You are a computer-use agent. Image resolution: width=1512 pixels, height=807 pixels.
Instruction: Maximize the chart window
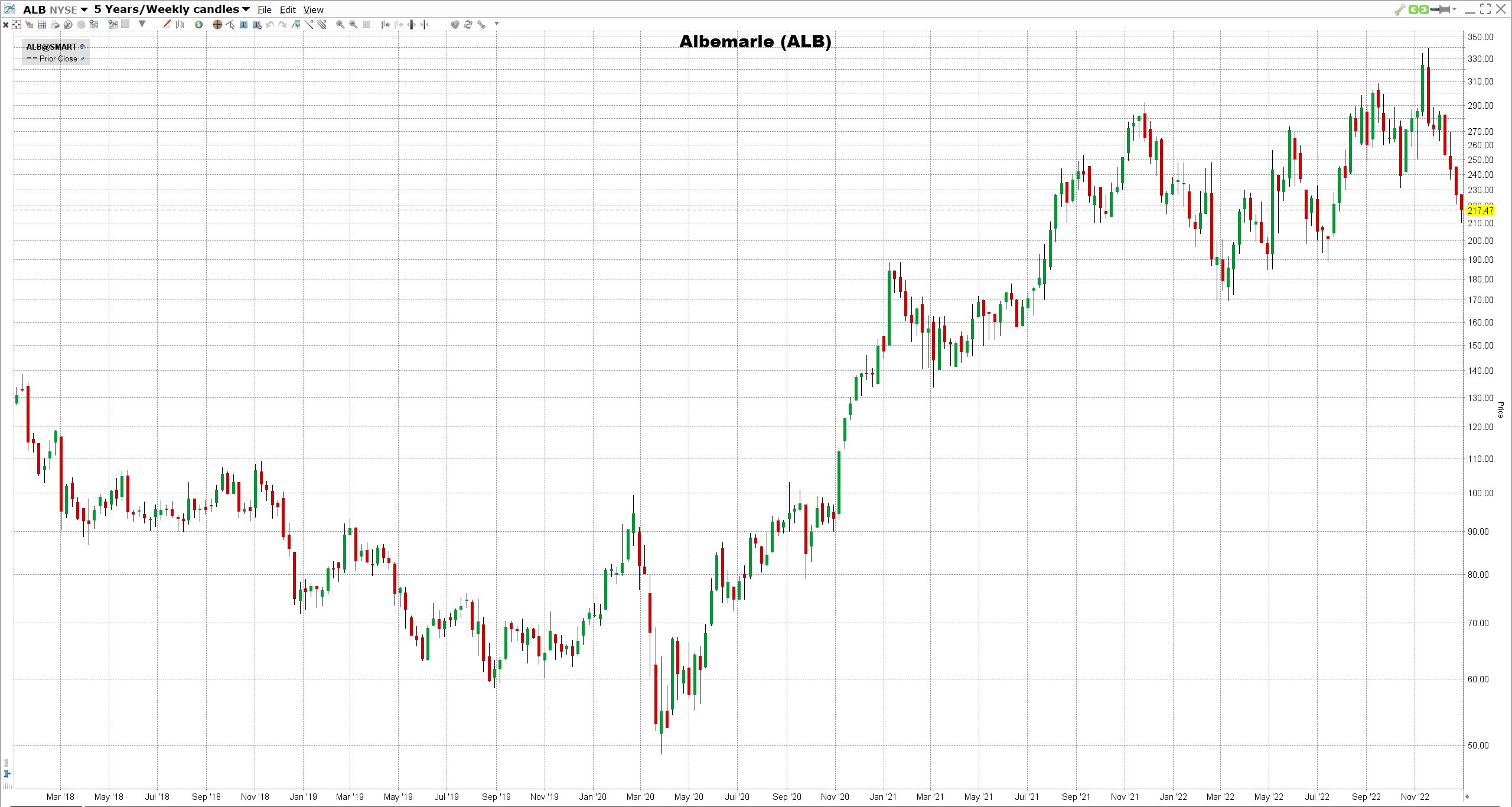[1485, 9]
